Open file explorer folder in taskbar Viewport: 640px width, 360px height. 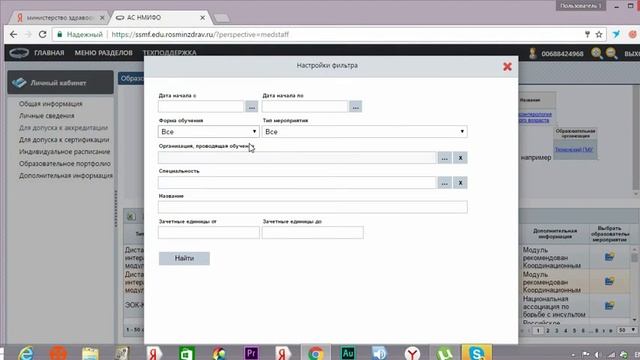tap(90, 353)
